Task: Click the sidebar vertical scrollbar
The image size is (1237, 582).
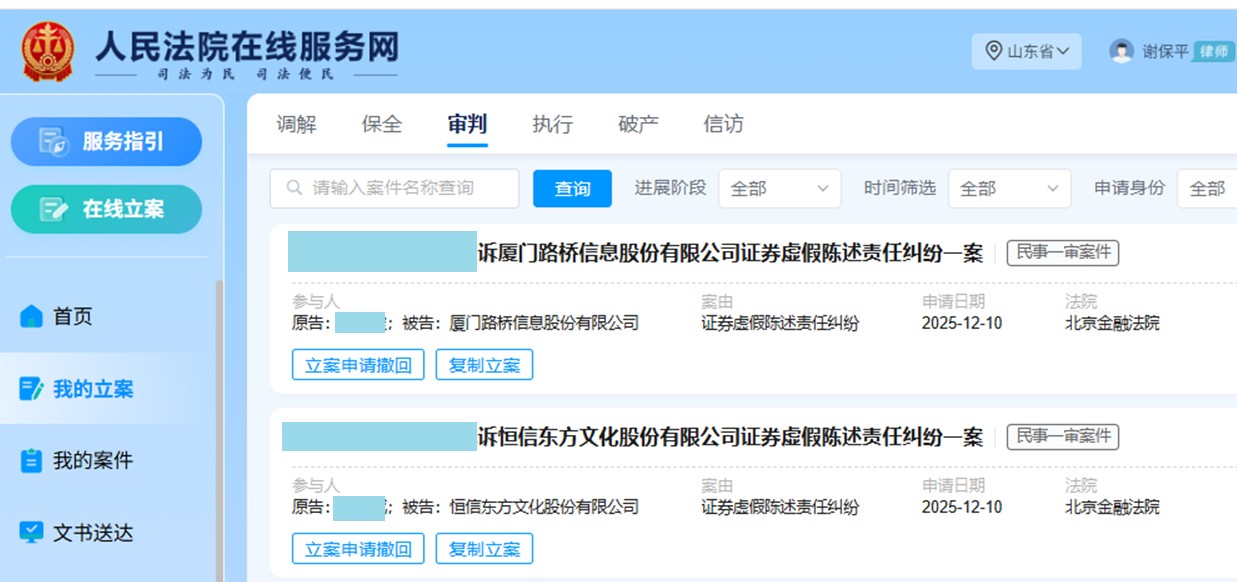Action: click(x=219, y=430)
